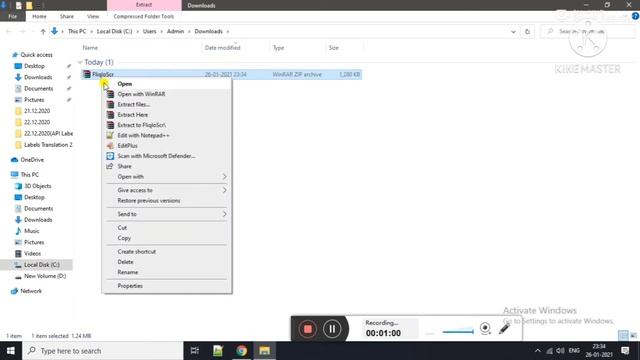Sort by Date modified column header

(x=222, y=48)
